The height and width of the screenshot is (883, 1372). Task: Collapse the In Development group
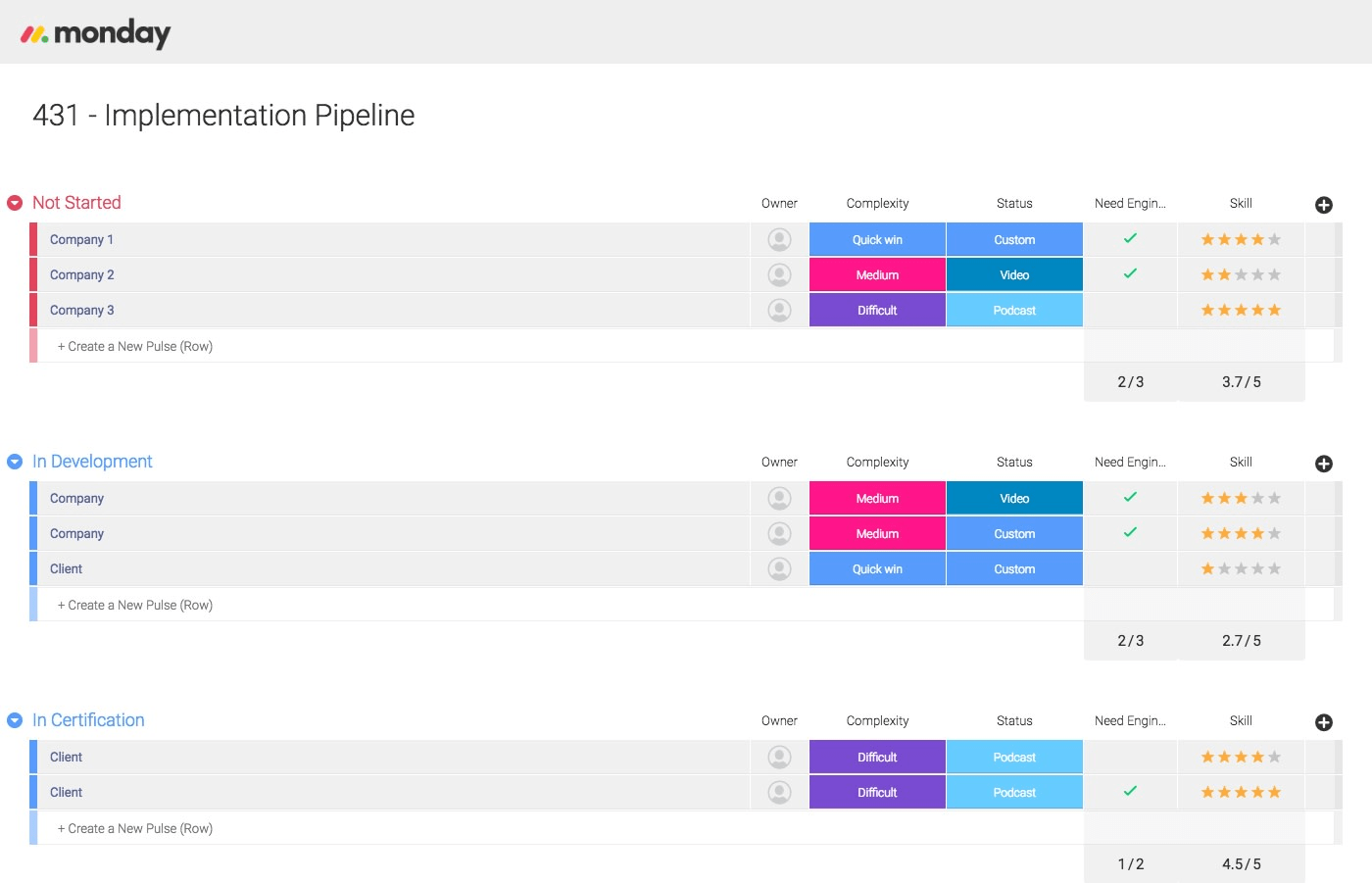15,462
